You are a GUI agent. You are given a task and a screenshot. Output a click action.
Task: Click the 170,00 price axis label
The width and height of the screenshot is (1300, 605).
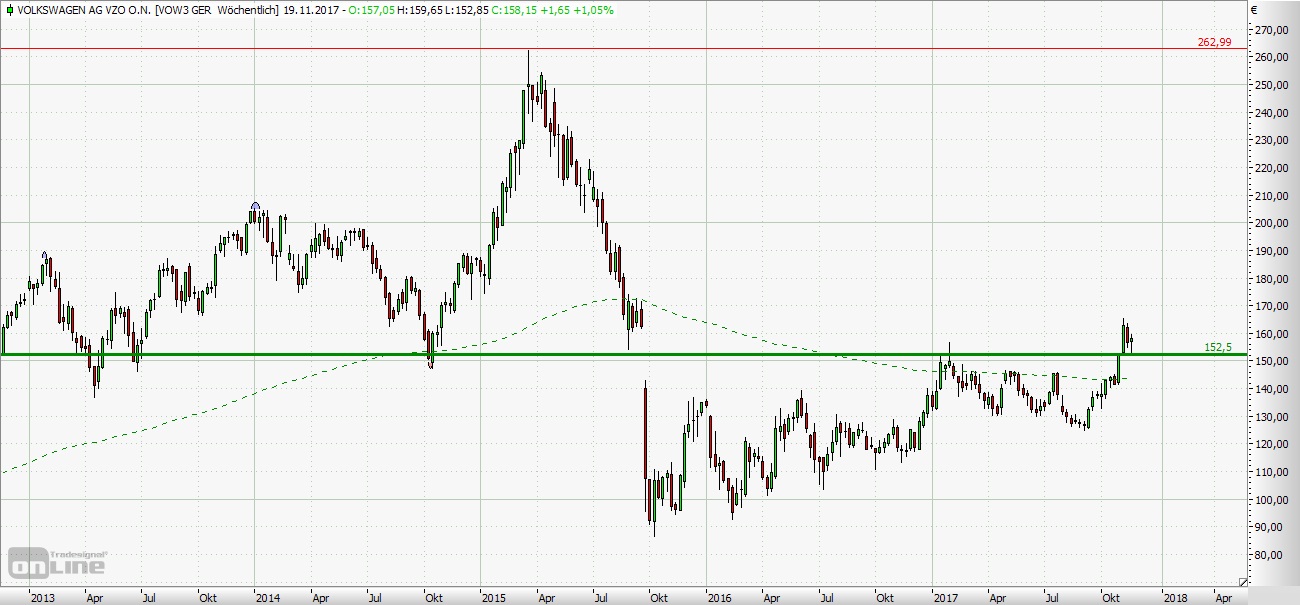pos(1272,306)
